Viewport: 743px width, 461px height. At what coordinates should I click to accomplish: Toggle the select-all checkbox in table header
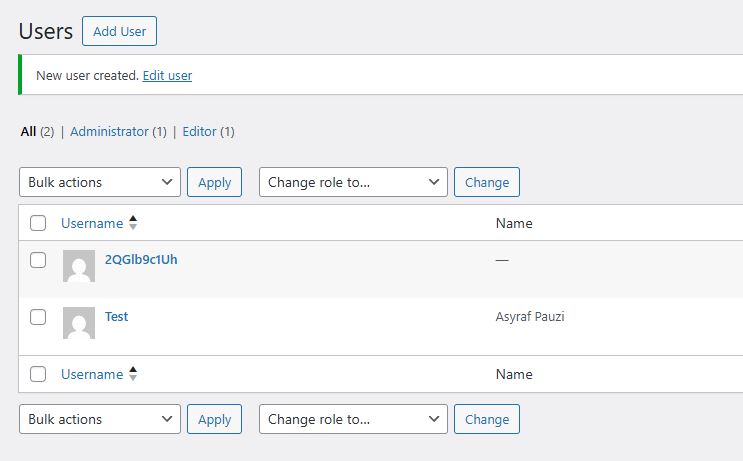pyautogui.click(x=38, y=223)
